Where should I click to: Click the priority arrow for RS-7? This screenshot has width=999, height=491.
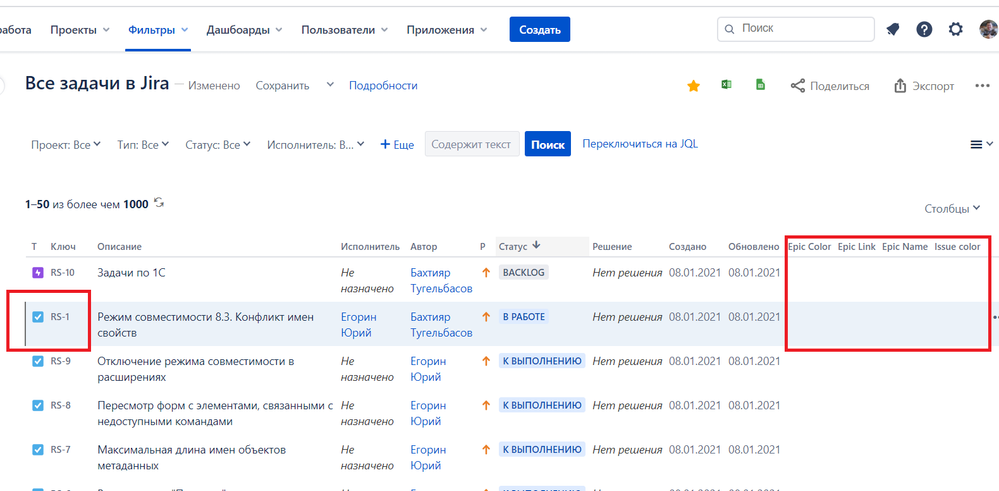pyautogui.click(x=485, y=450)
